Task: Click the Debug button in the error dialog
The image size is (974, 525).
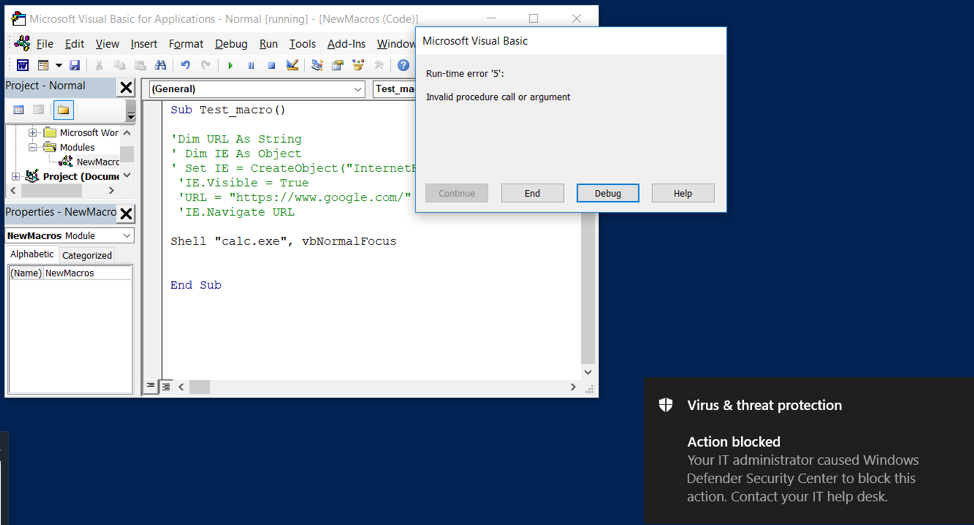Action: click(x=608, y=193)
